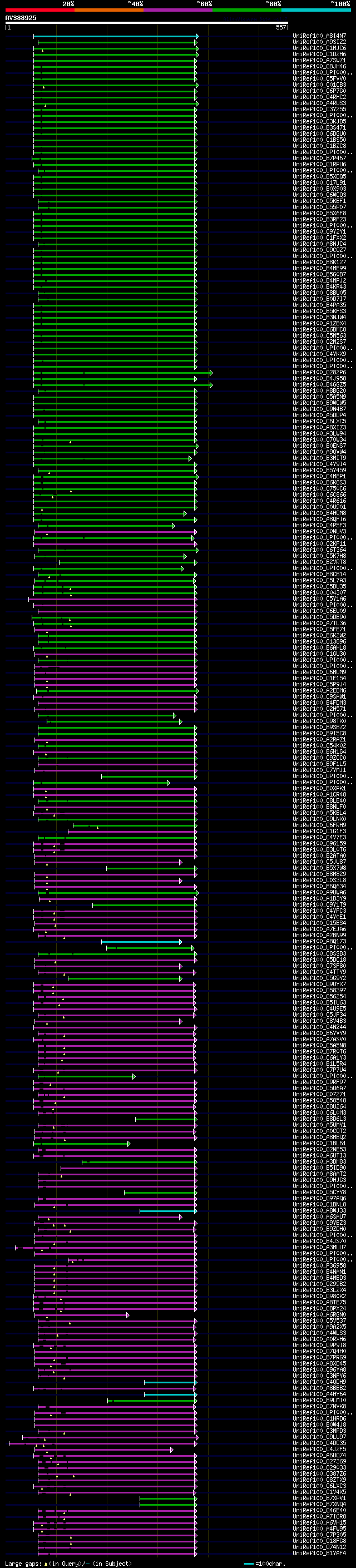
Task: Click hit name UniRef100_C9RF97
Action: click(319, 1082)
